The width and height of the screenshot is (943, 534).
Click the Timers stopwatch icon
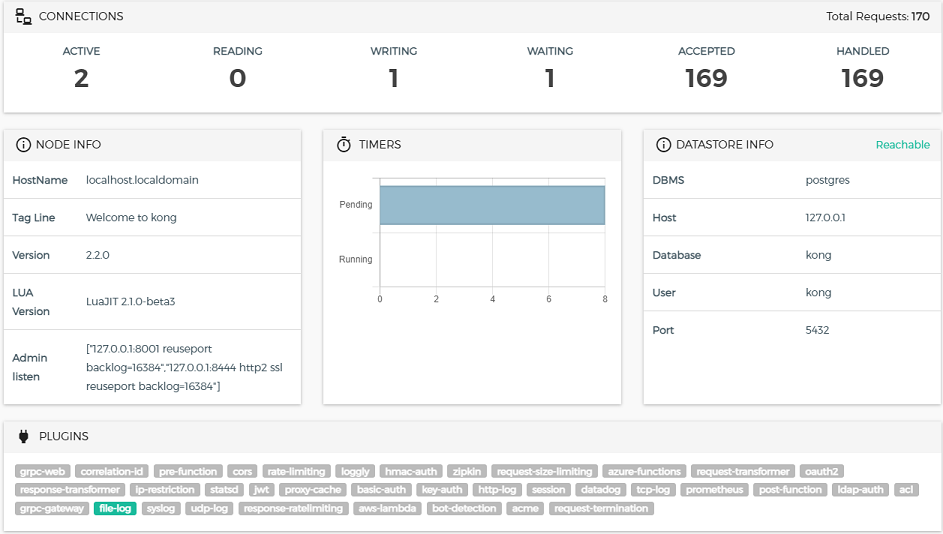pyautogui.click(x=343, y=145)
